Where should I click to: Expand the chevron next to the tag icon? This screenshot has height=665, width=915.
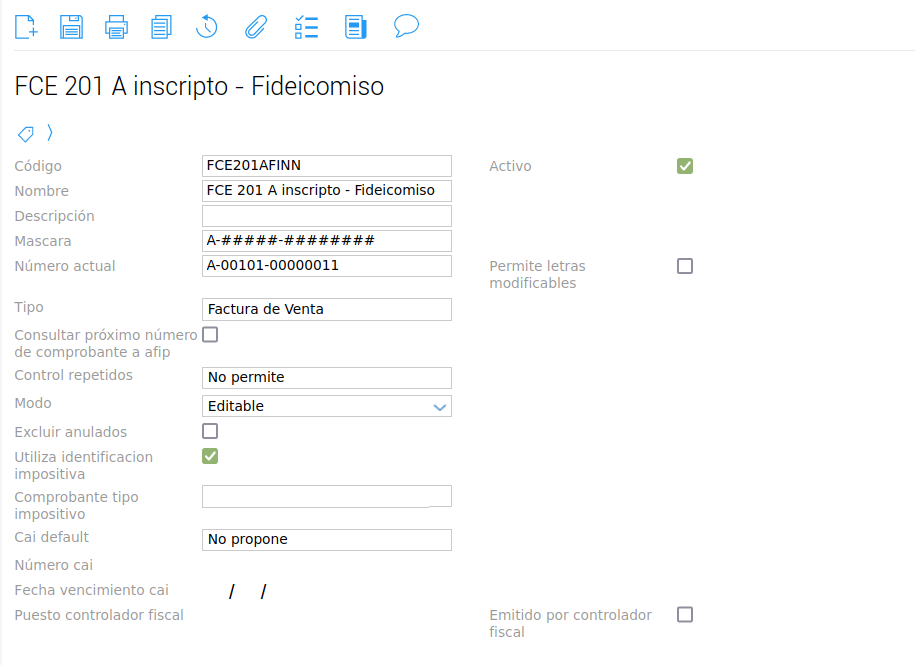click(x=50, y=133)
